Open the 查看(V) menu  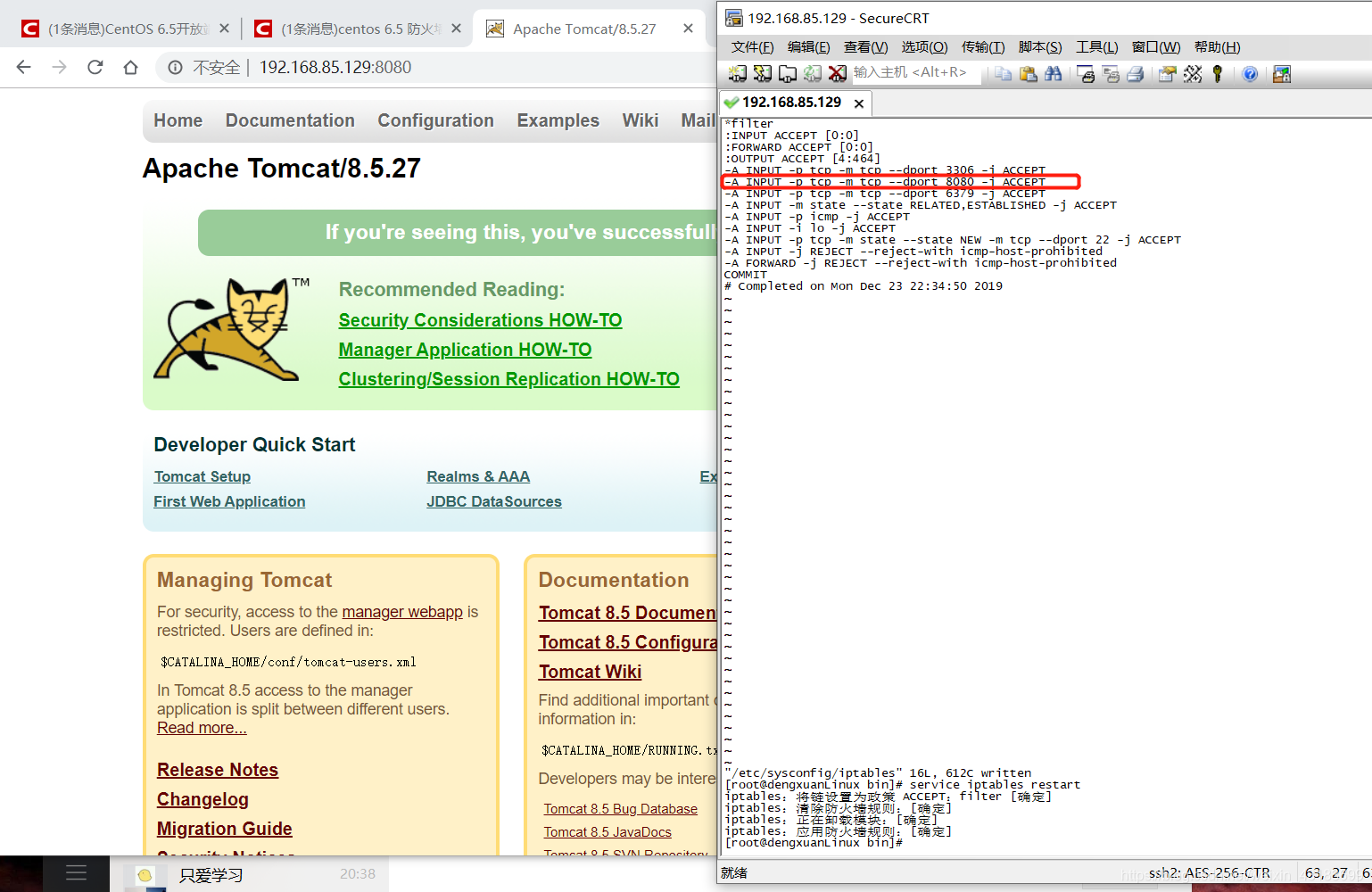click(x=865, y=47)
